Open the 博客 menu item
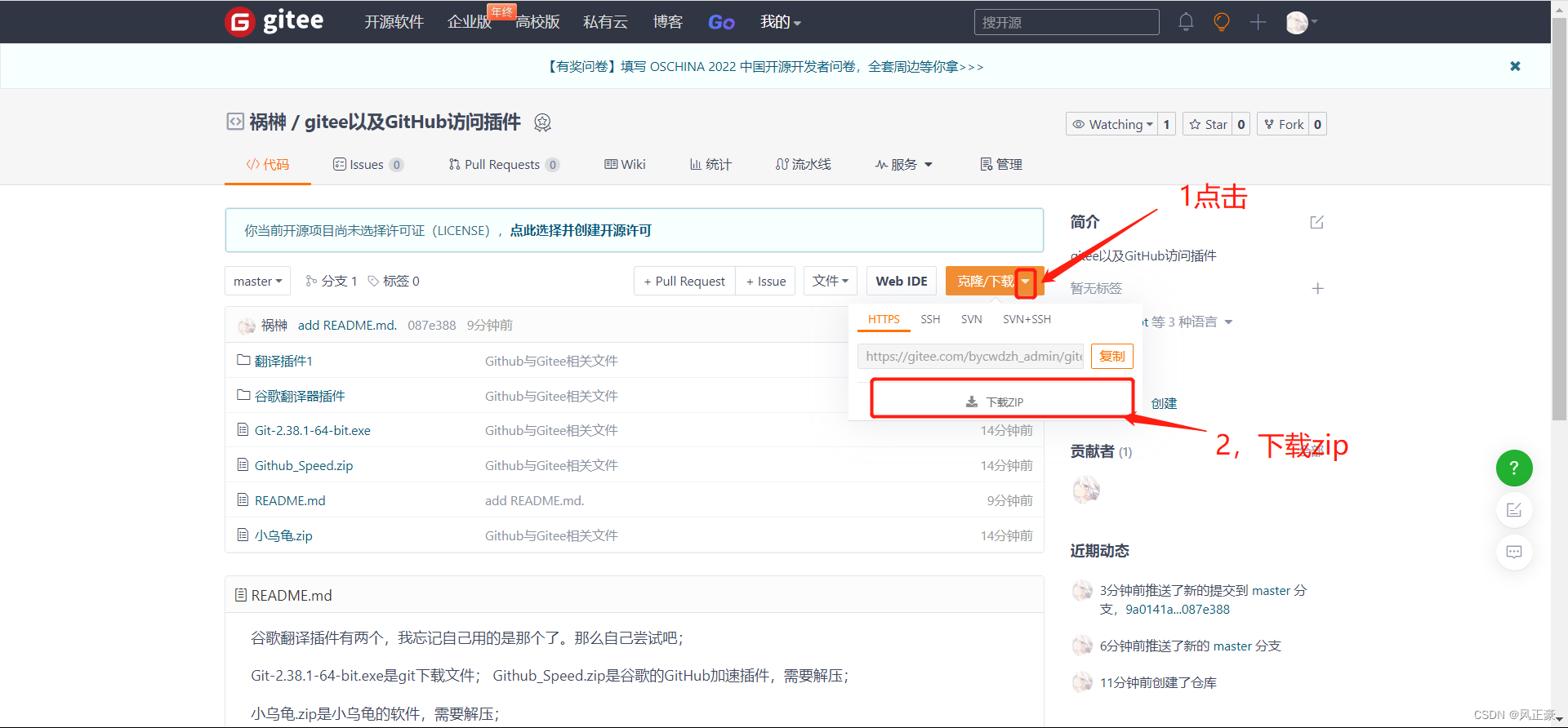The image size is (1568, 728). pos(667,22)
